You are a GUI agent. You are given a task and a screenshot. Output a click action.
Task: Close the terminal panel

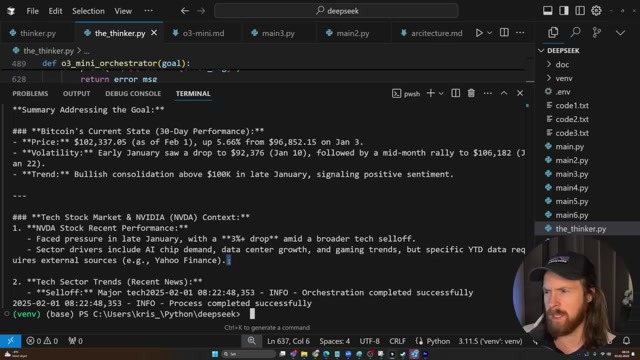(520, 93)
